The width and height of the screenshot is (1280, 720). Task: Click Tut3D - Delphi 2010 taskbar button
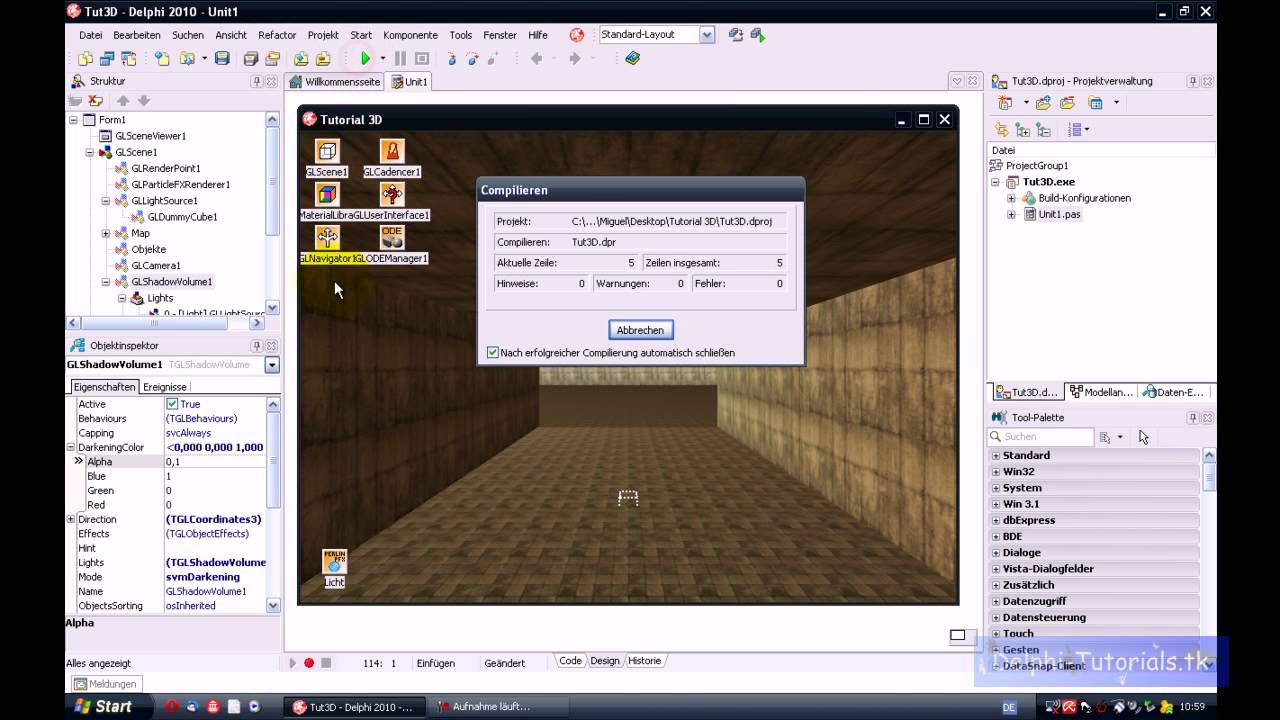click(x=355, y=707)
